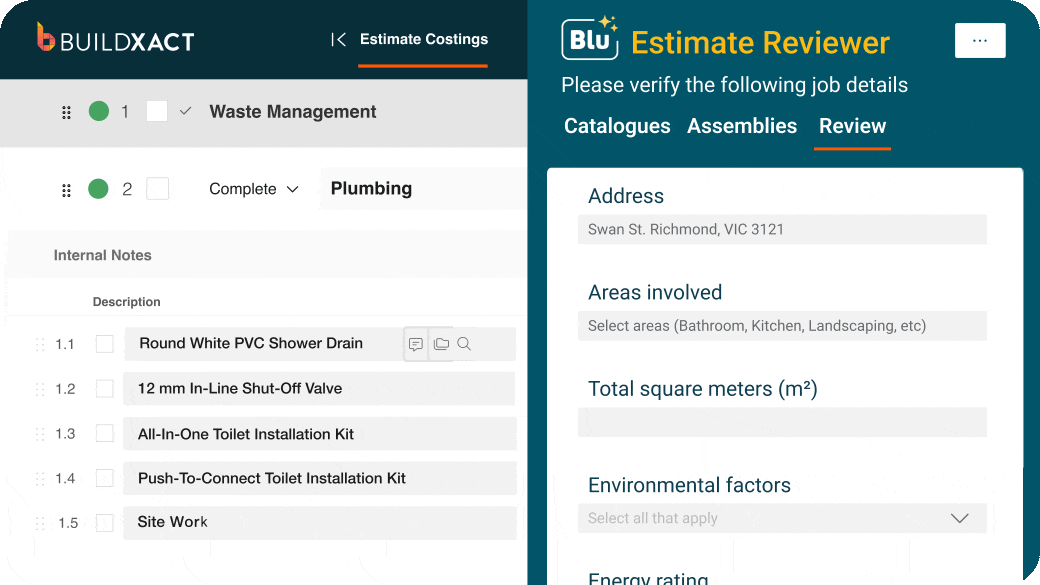Select the checkbox next to Plumbing
This screenshot has height=585, width=1040.
158,189
